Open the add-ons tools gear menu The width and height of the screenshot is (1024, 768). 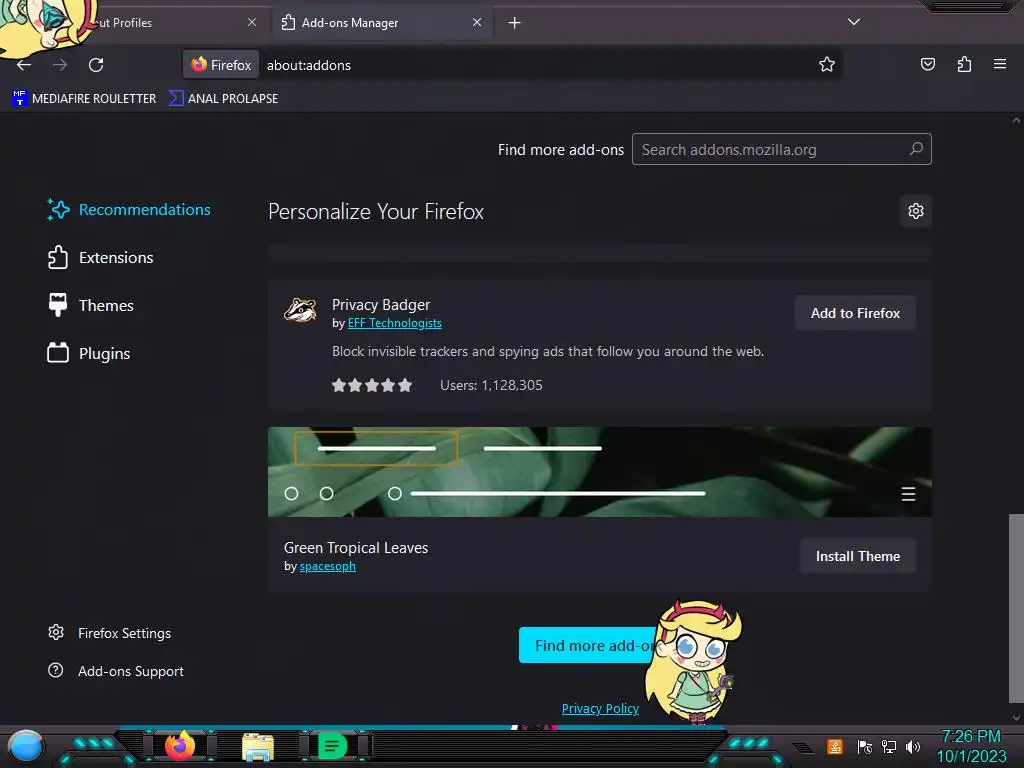[x=916, y=211]
